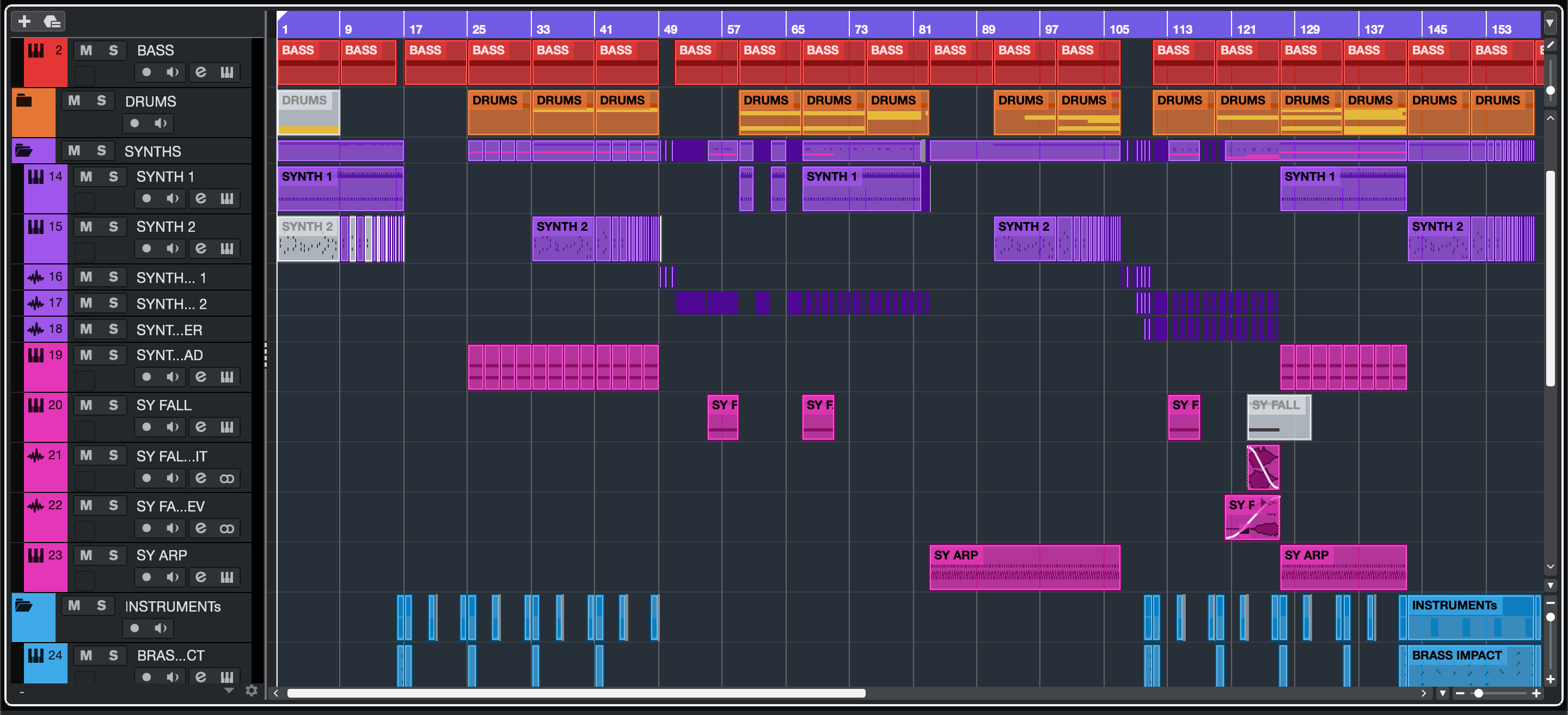Open Edit Channel Settings for SYNTH 1
1568x715 pixels.
(x=201, y=199)
